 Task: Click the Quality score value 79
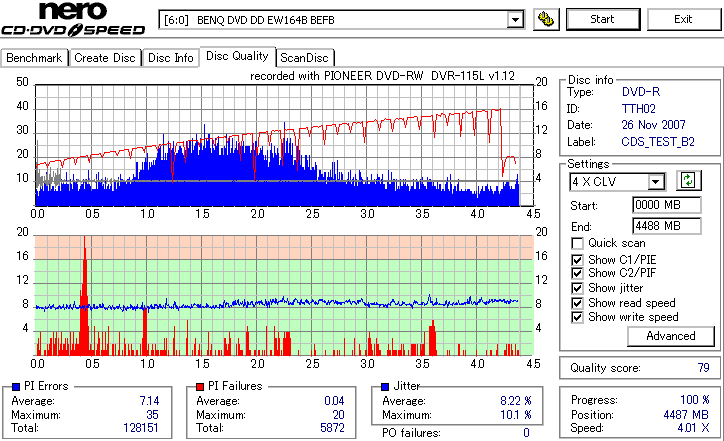coord(703,368)
